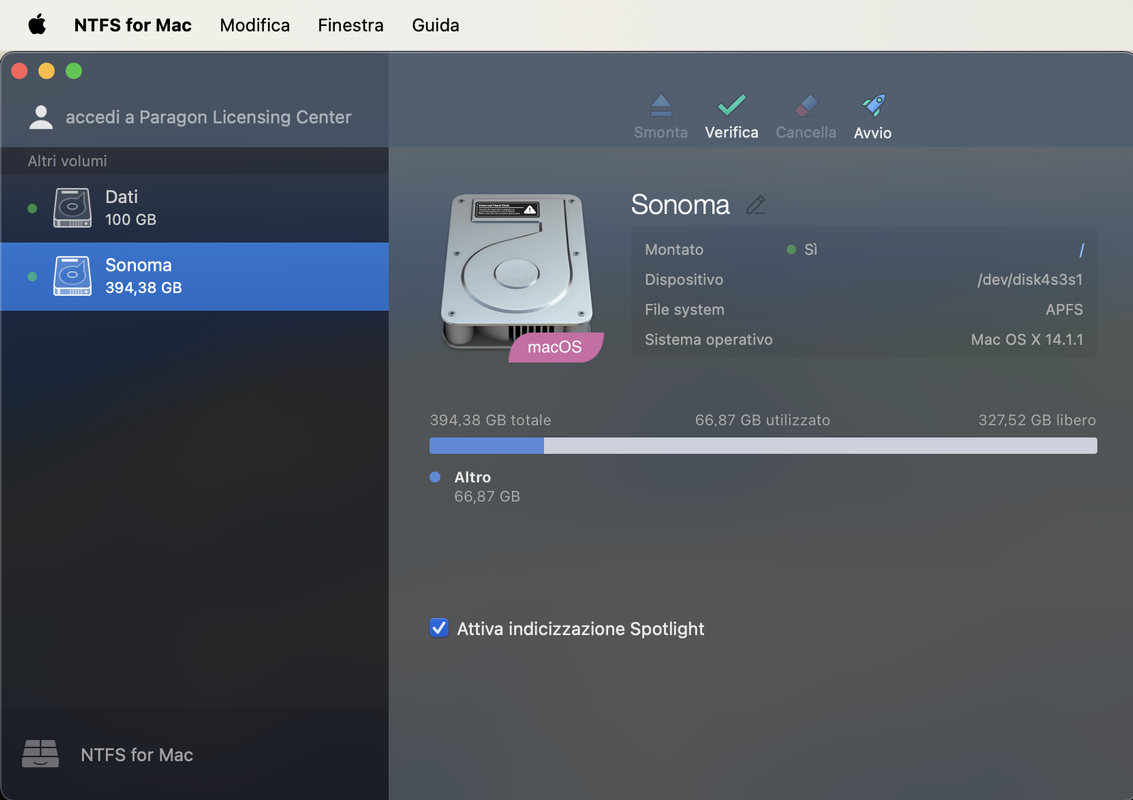Screen dimensions: 1133x800
Task: Select the Sonoma 394,38 GB volume
Action: [x=194, y=277]
